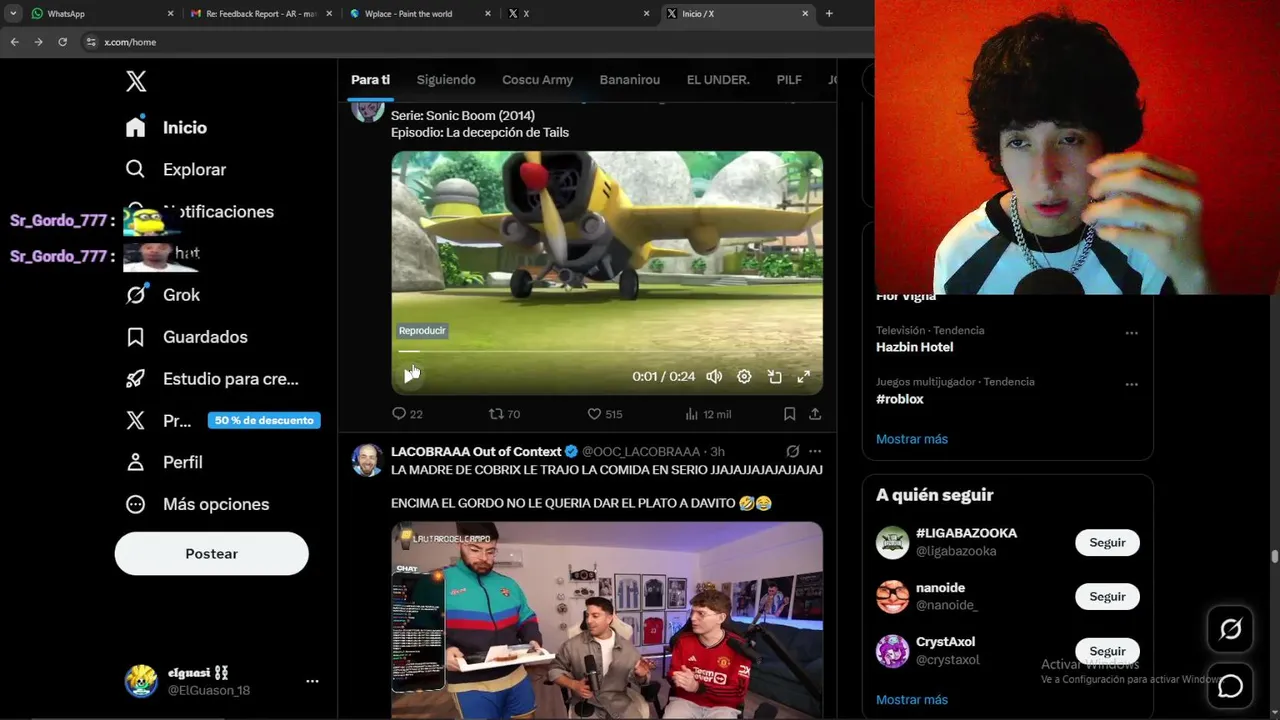Screen dimensions: 1280x720
Task: Open @OOC_LACOBRAAA handle link
Action: point(641,452)
